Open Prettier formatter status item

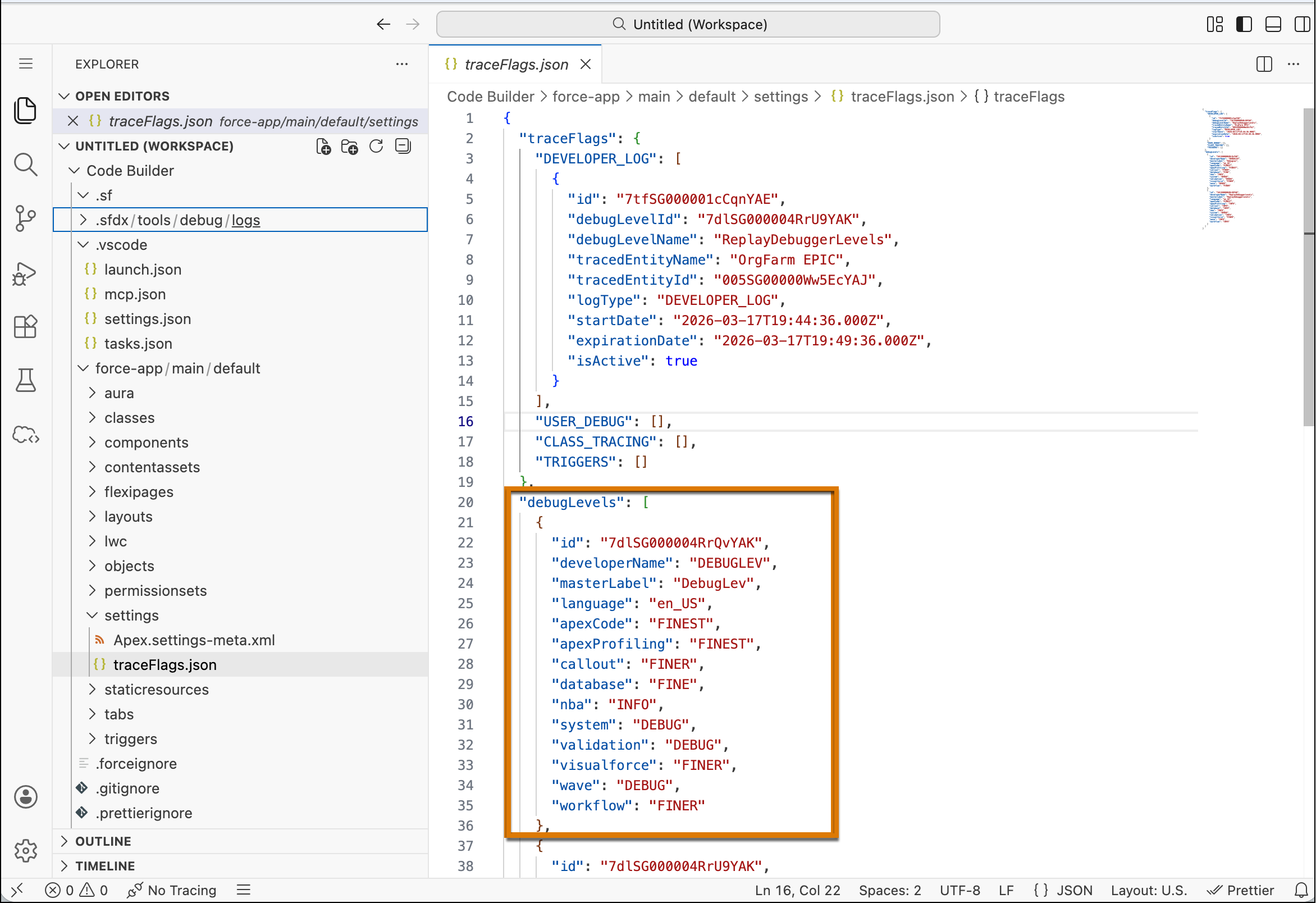1240,891
